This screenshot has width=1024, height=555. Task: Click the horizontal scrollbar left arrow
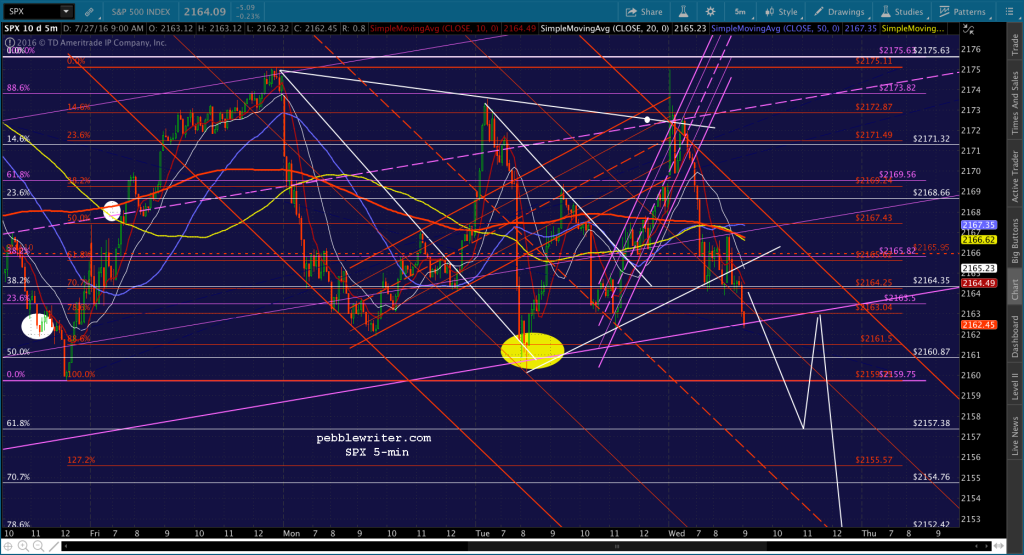(x=66, y=547)
